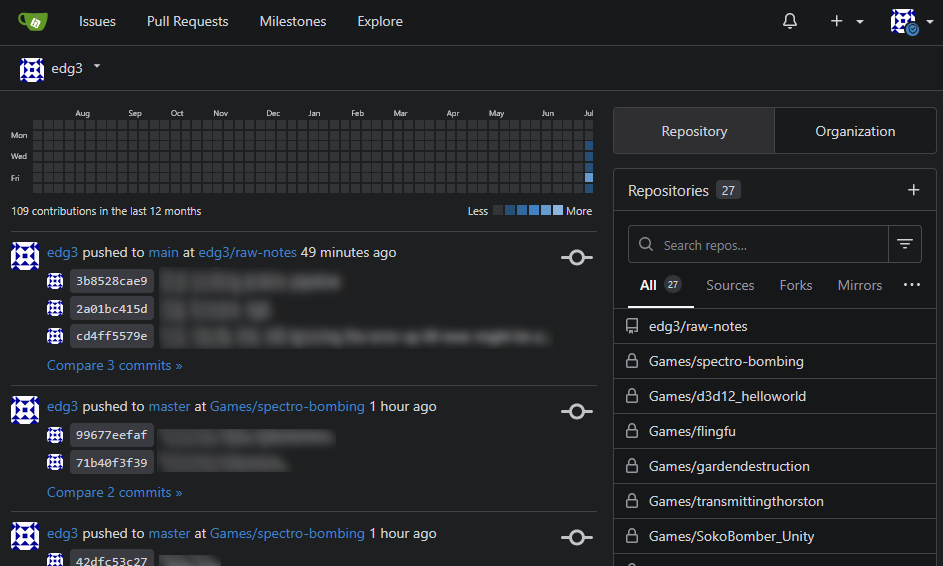Open the repository filter options icon

[905, 244]
